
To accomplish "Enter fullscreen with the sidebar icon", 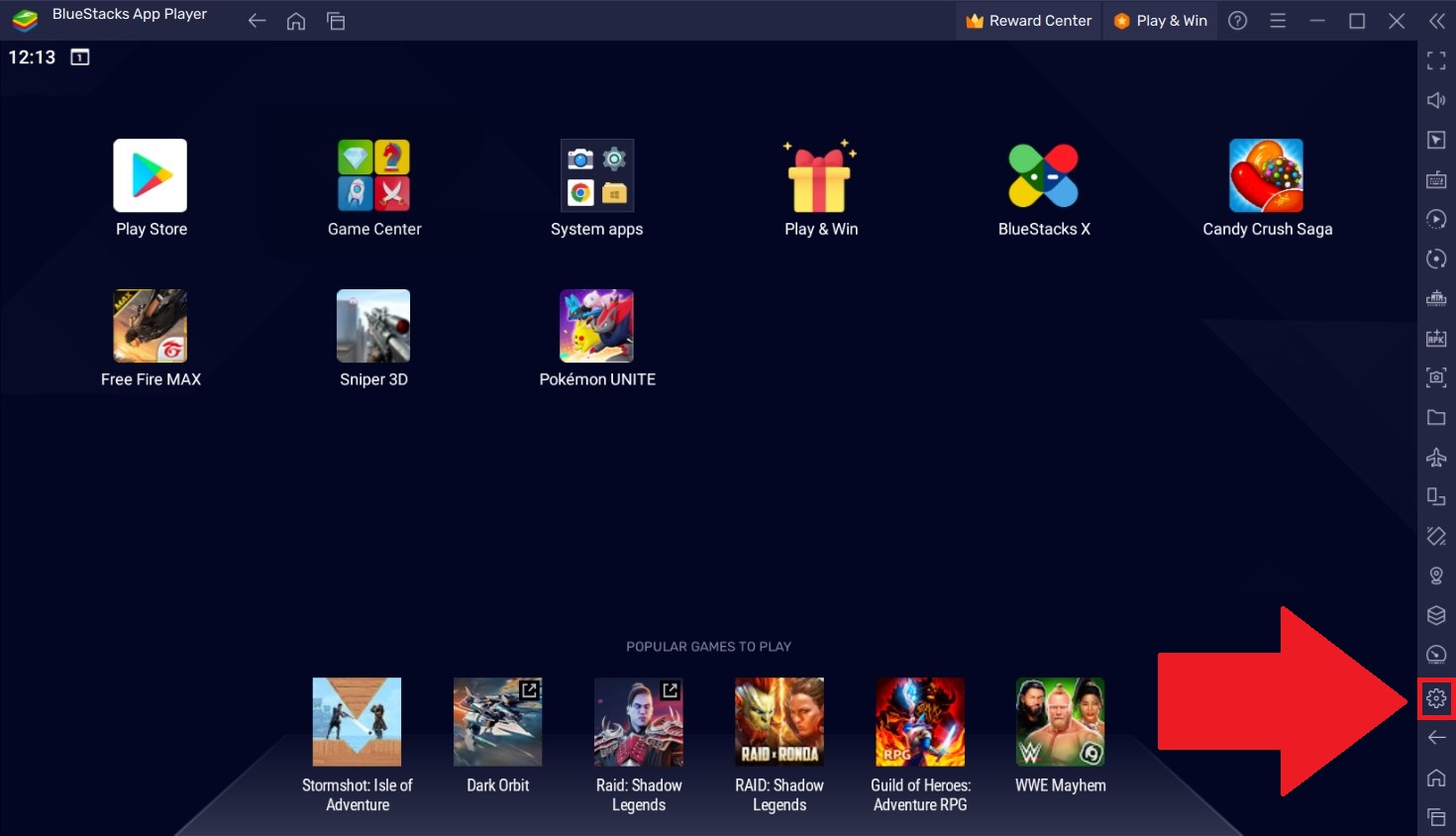I will point(1436,60).
